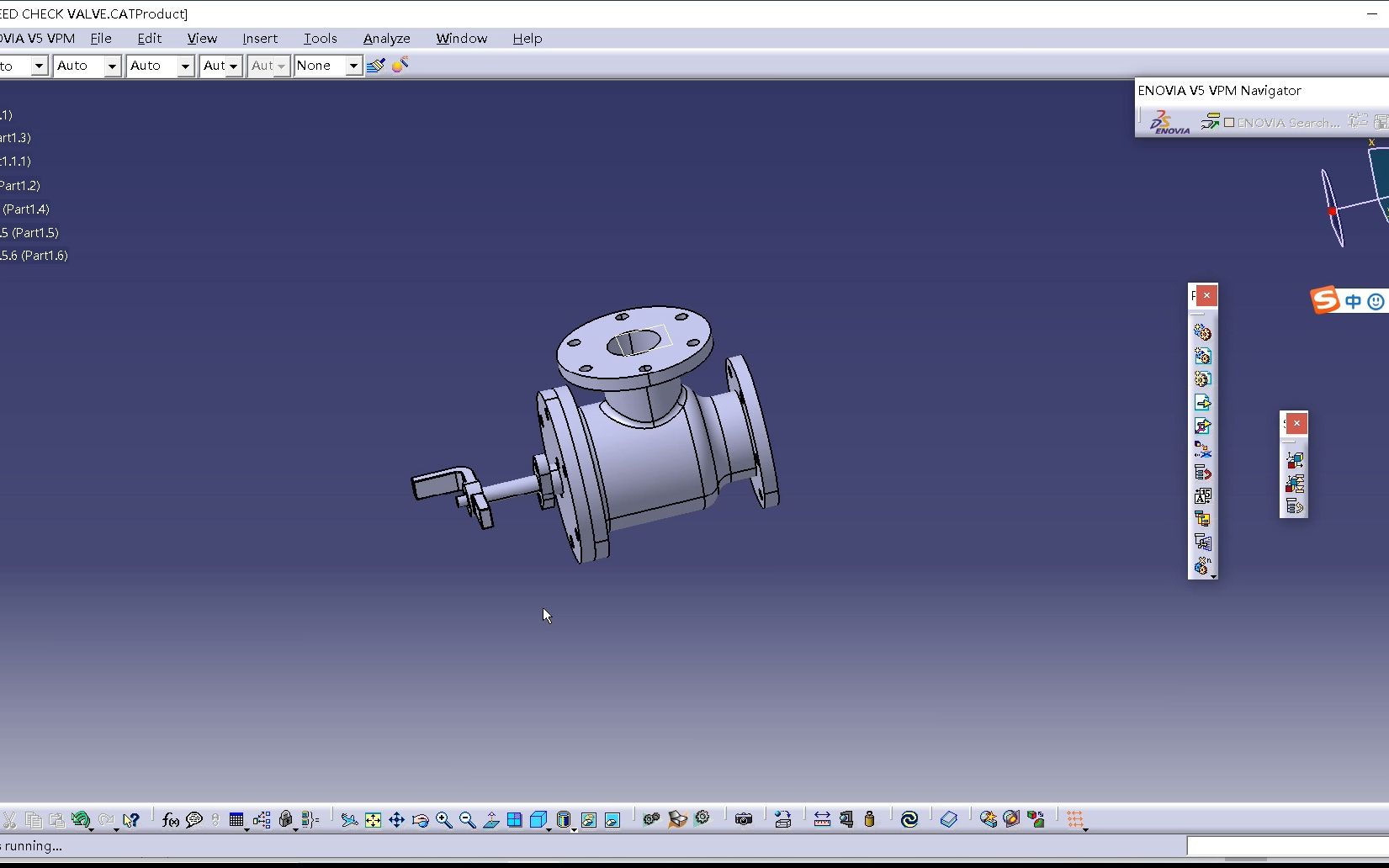Click the Copy icon in bottom toolbar
The height and width of the screenshot is (868, 1389).
point(34,819)
